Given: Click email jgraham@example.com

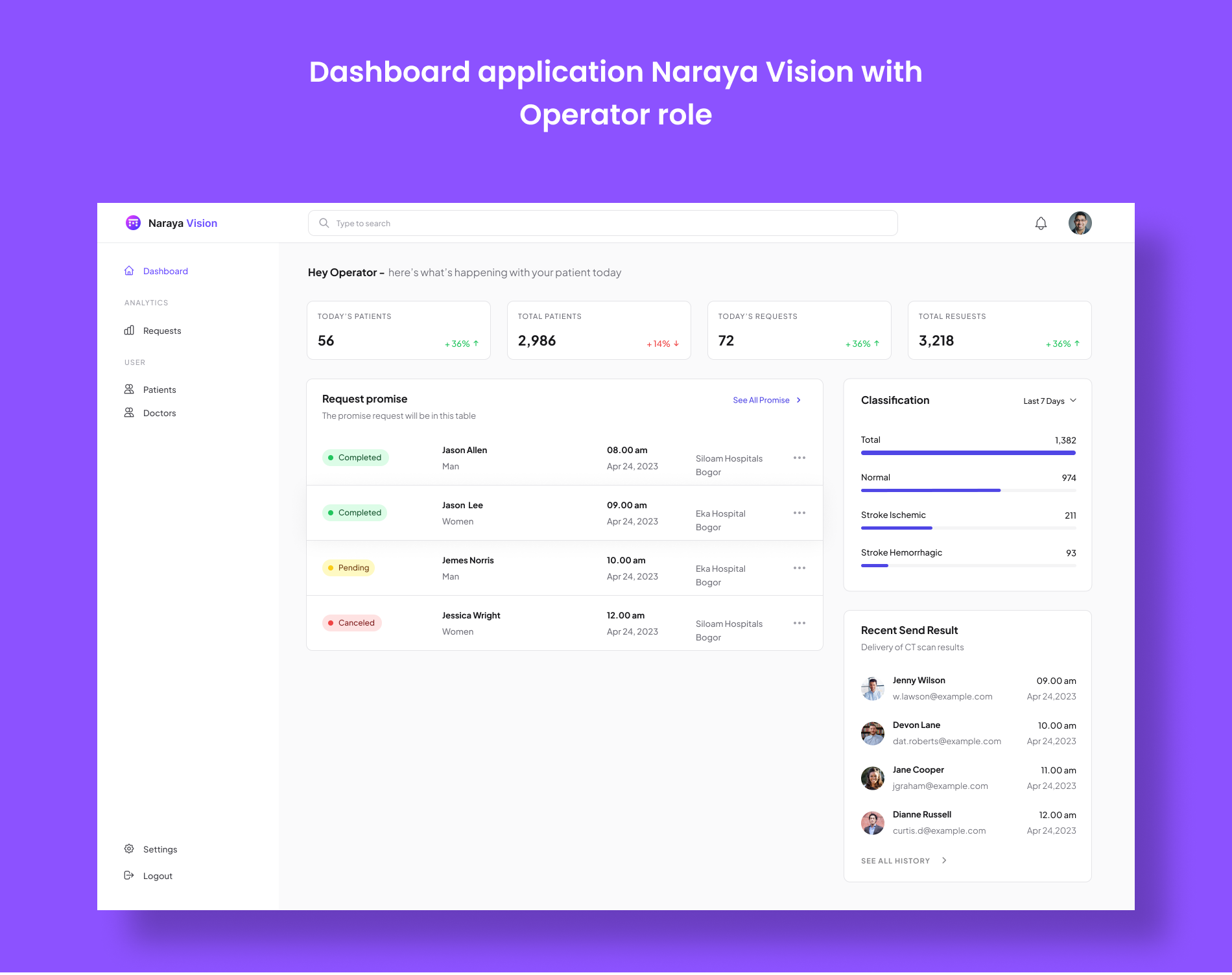Looking at the screenshot, I should pos(940,786).
